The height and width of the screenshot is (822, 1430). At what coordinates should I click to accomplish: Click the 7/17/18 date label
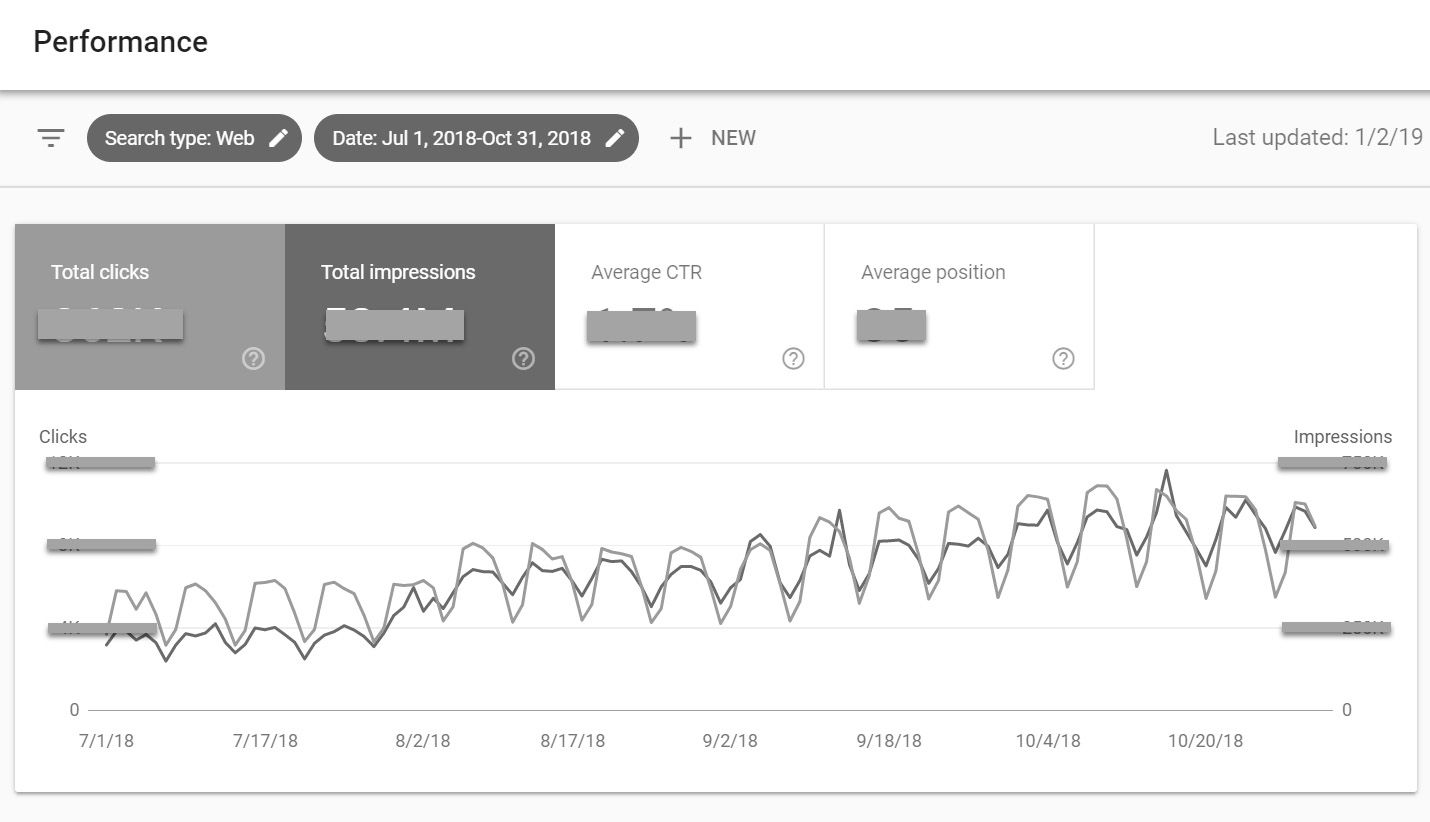coord(265,741)
